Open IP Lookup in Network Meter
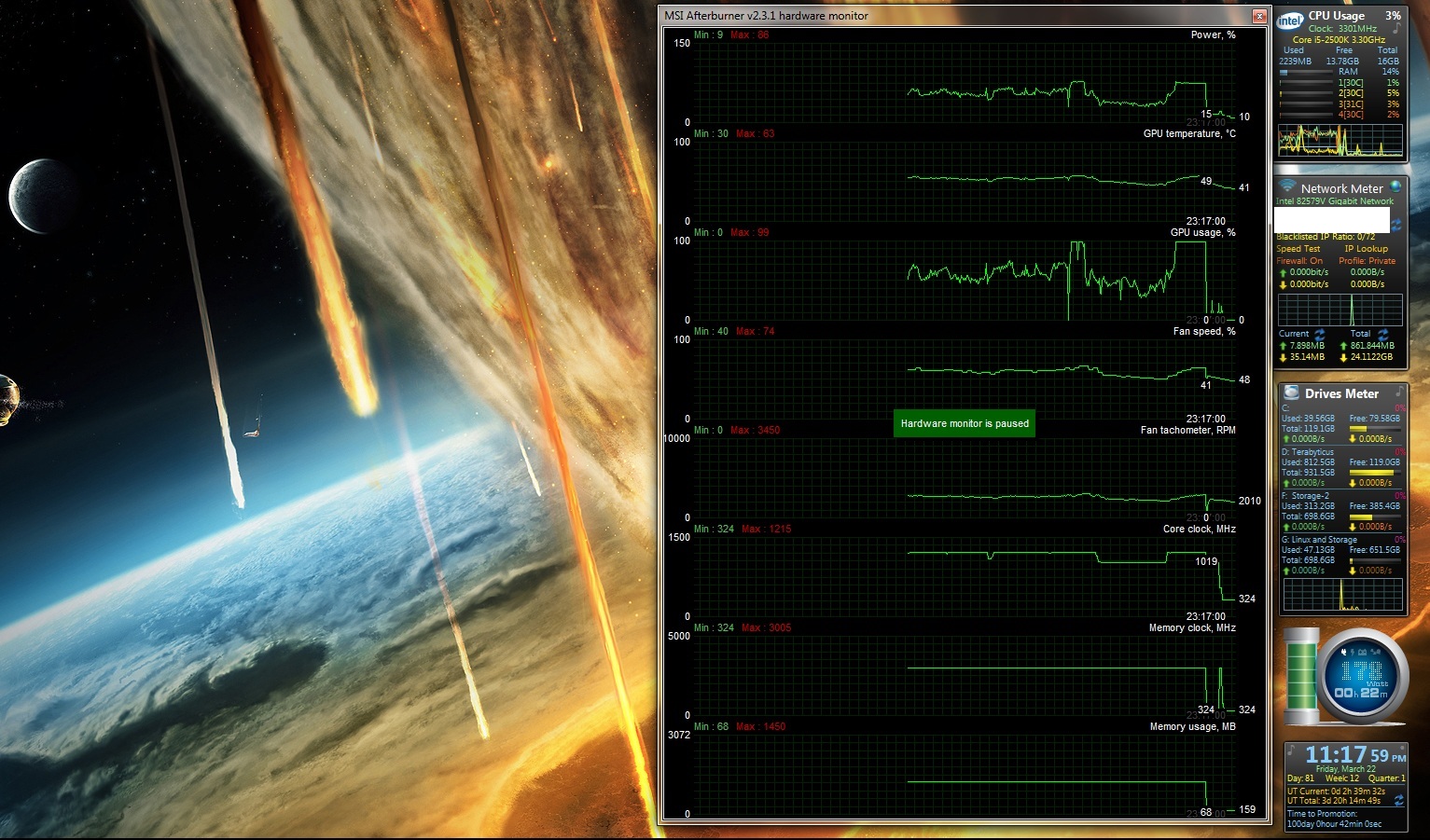 1366,249
